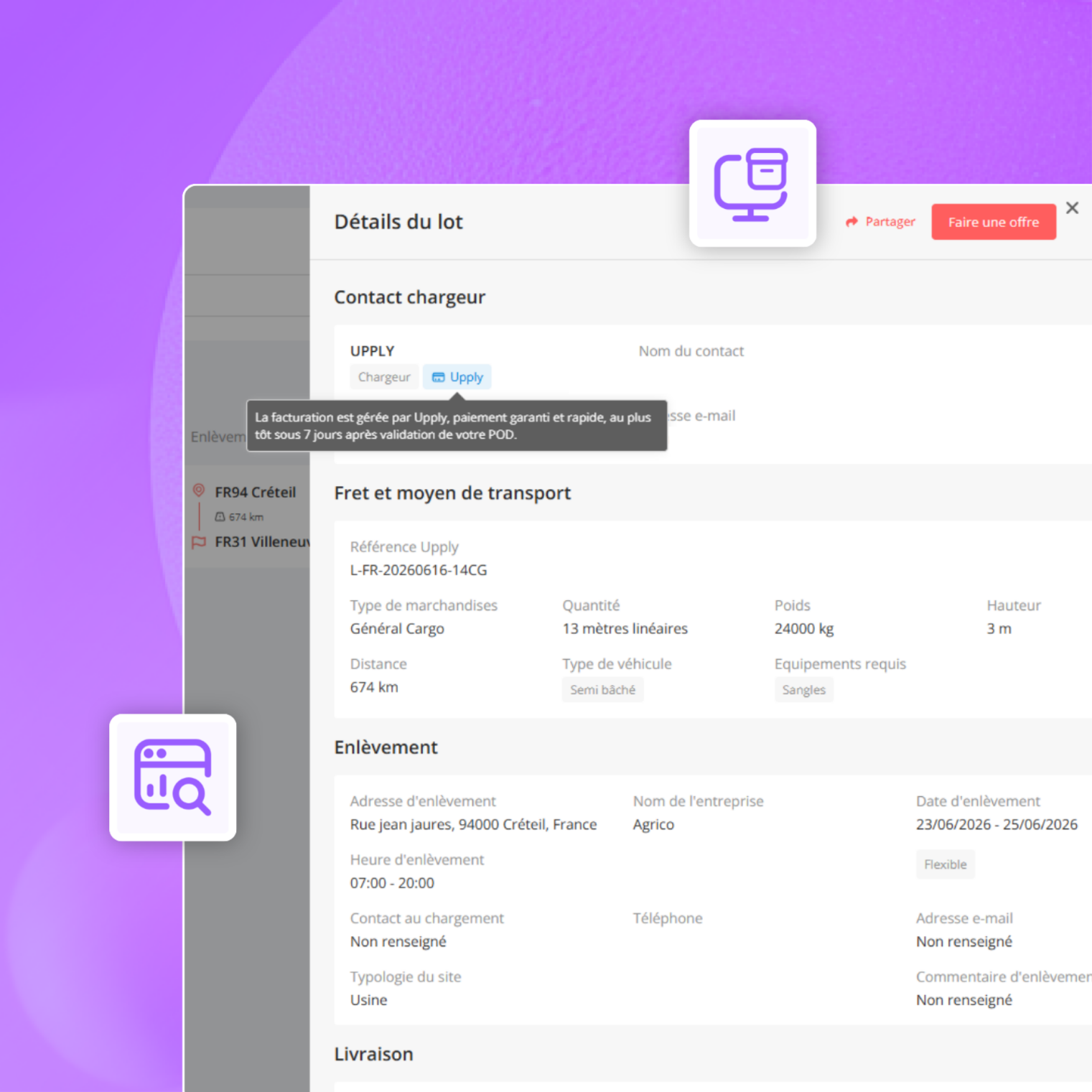Screen dimensions: 1092x1092
Task: Select the FR31 Villeneuve destination text
Action: tap(262, 542)
